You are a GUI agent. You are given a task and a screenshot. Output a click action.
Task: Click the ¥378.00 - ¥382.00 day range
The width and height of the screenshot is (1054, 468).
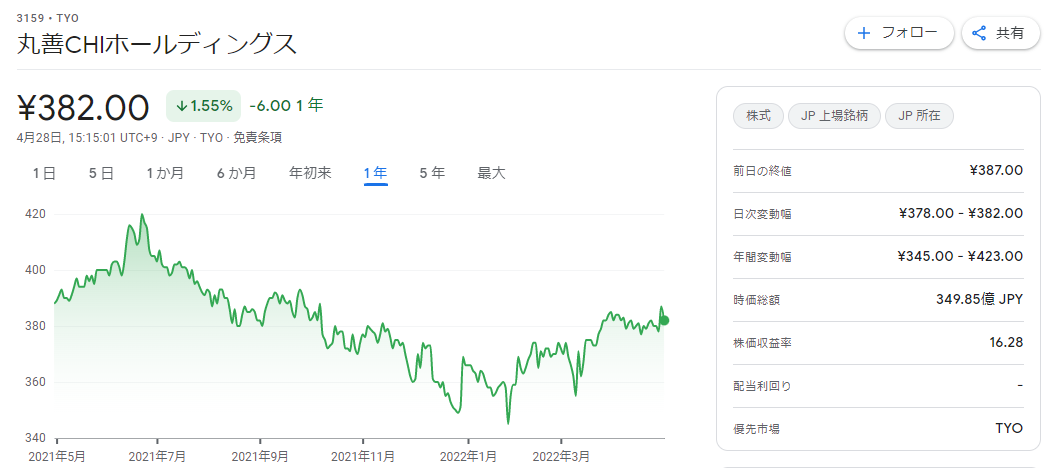(x=961, y=214)
